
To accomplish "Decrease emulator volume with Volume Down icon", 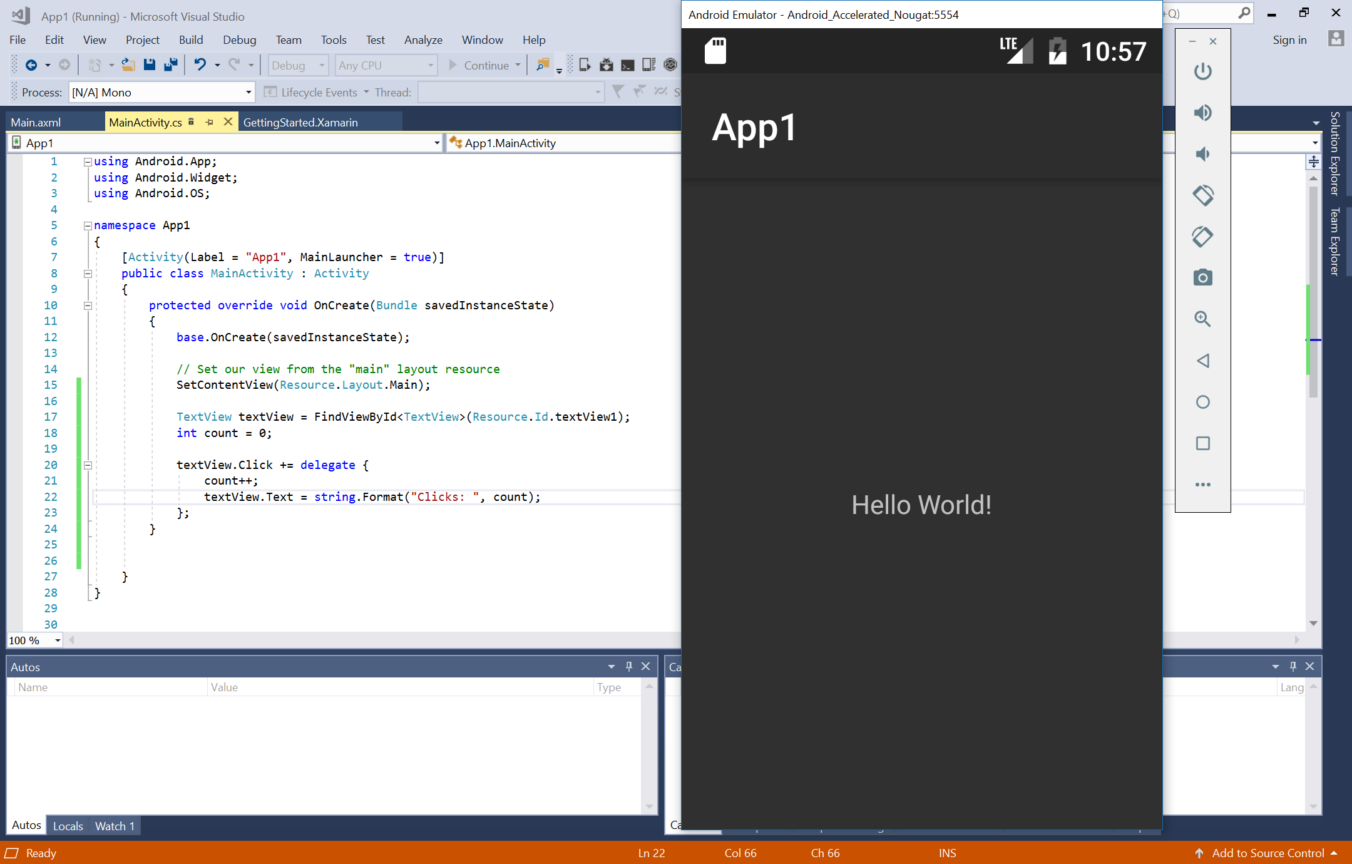I will (1203, 153).
